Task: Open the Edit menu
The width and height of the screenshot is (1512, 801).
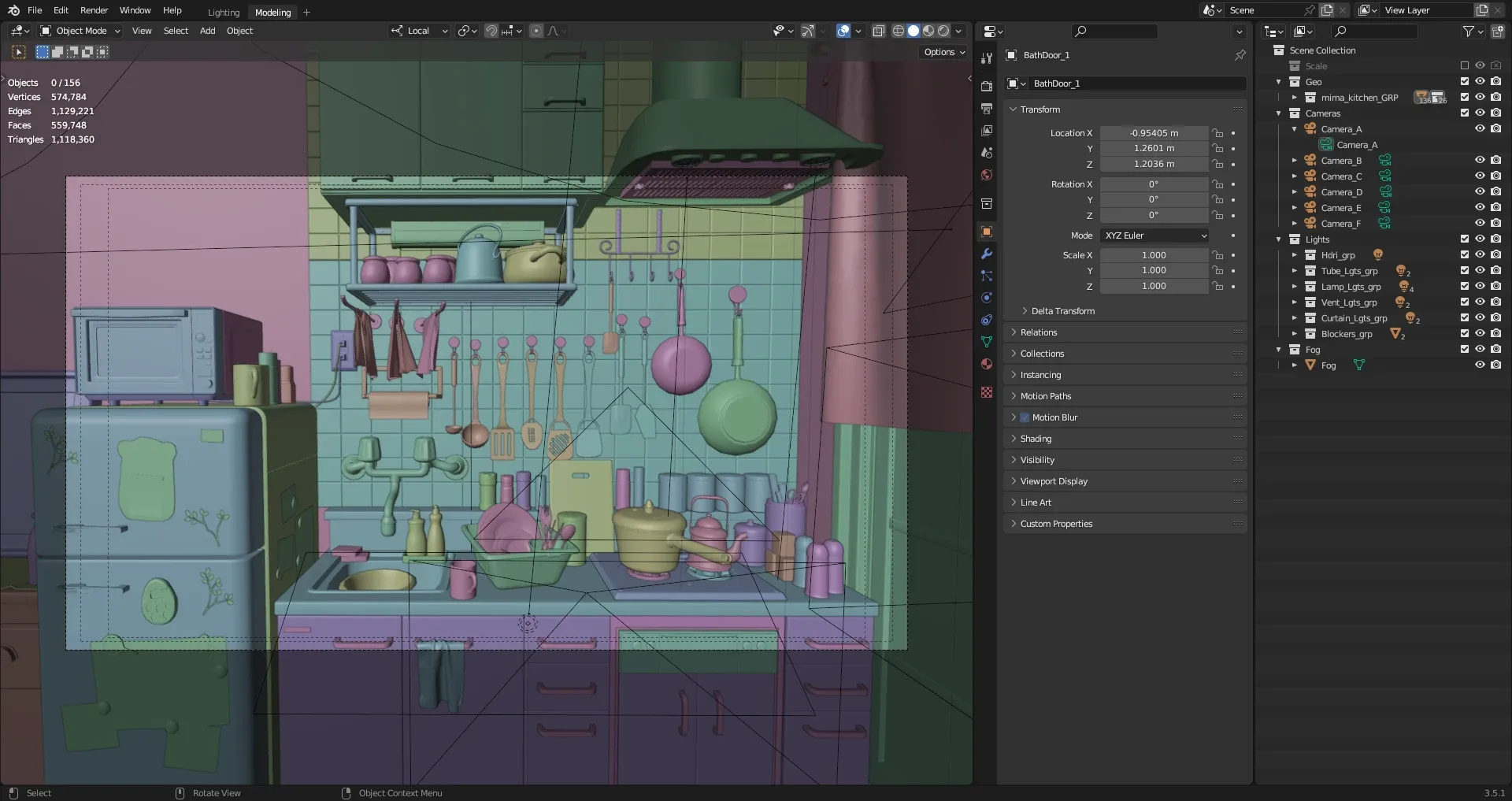Action: click(x=61, y=10)
